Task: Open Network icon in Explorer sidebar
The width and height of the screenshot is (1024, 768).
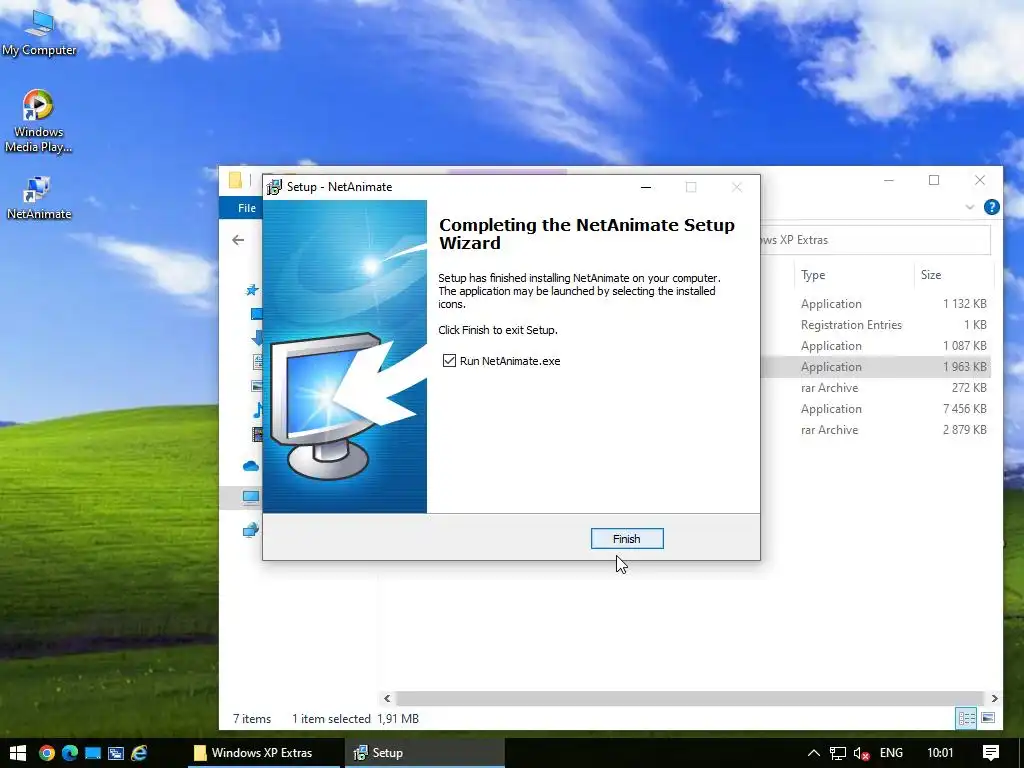Action: click(x=251, y=530)
